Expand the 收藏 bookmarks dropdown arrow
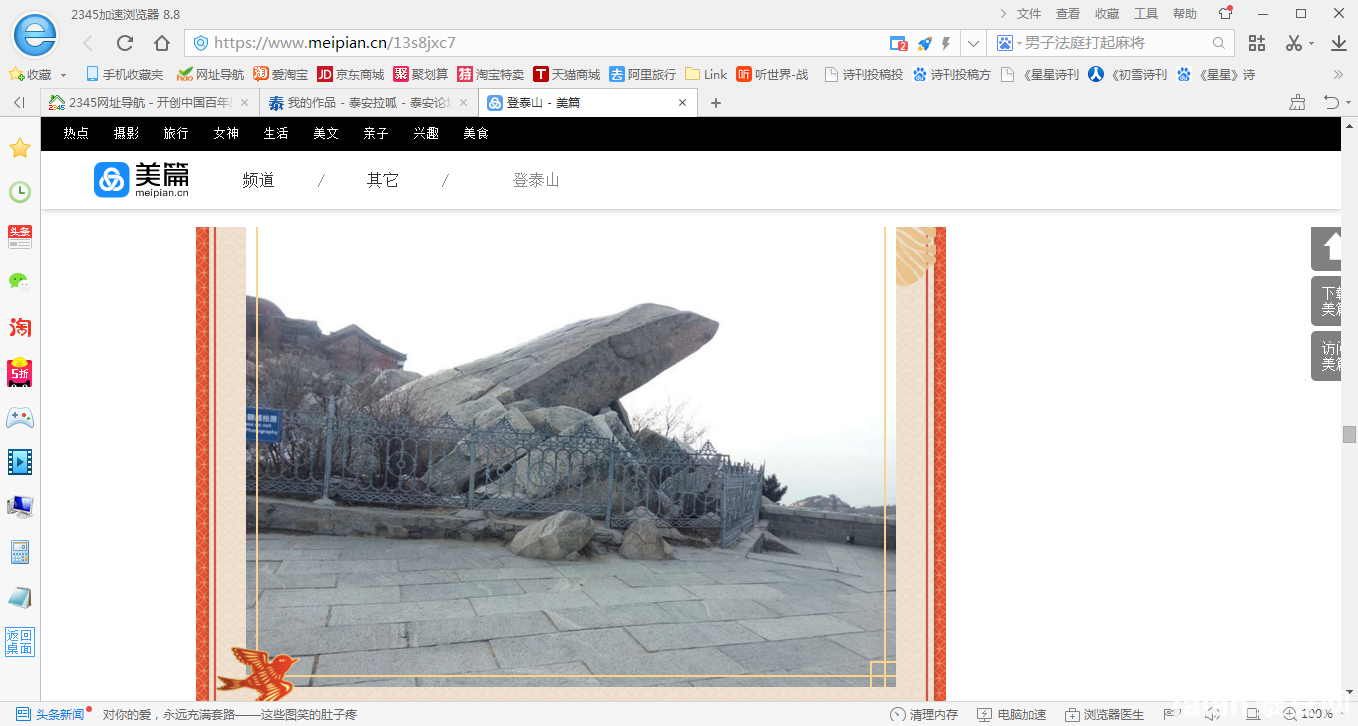Viewport: 1358px width, 726px height. tap(64, 75)
